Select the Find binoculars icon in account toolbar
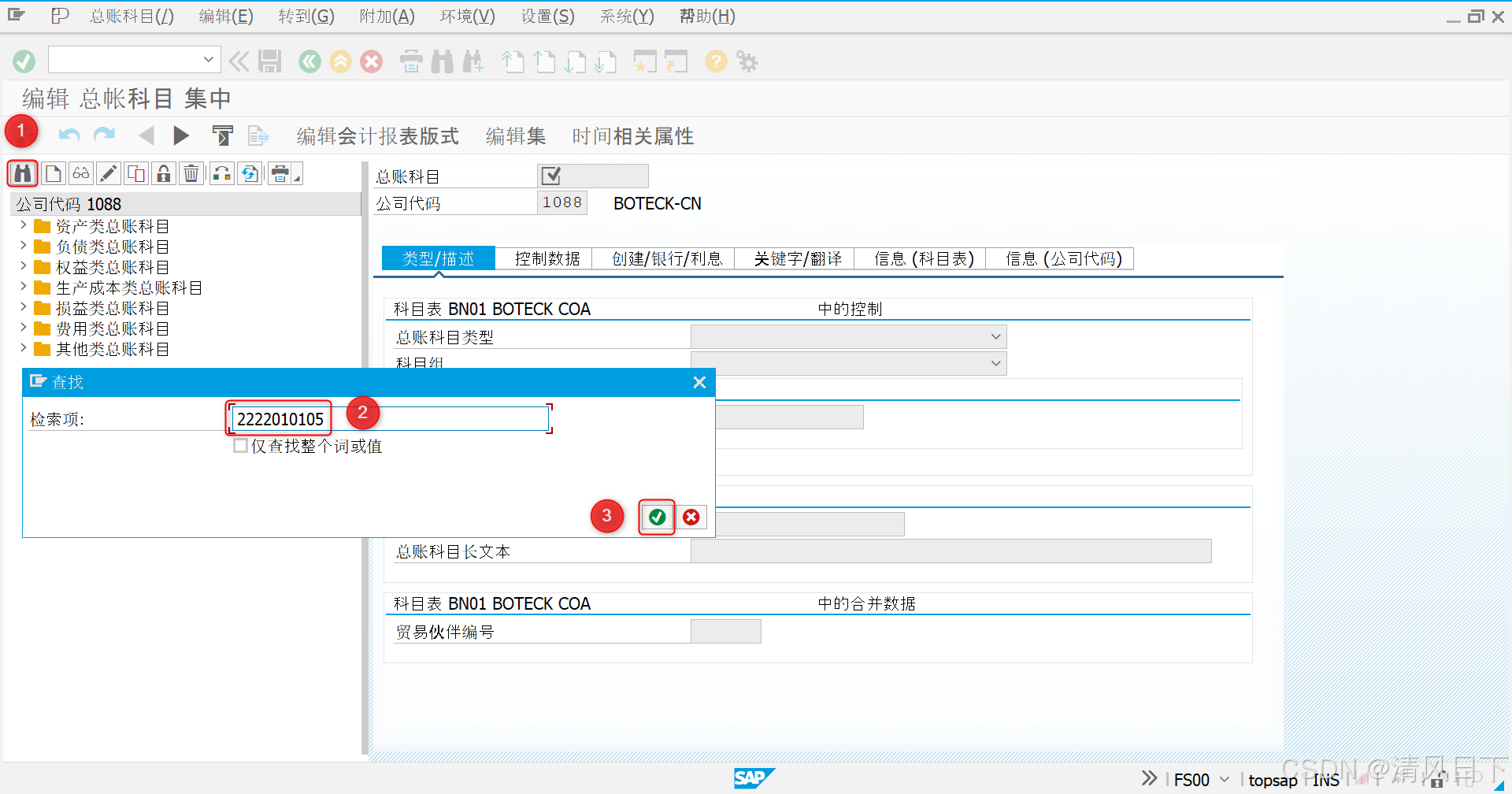This screenshot has width=1512, height=794. coord(22,173)
